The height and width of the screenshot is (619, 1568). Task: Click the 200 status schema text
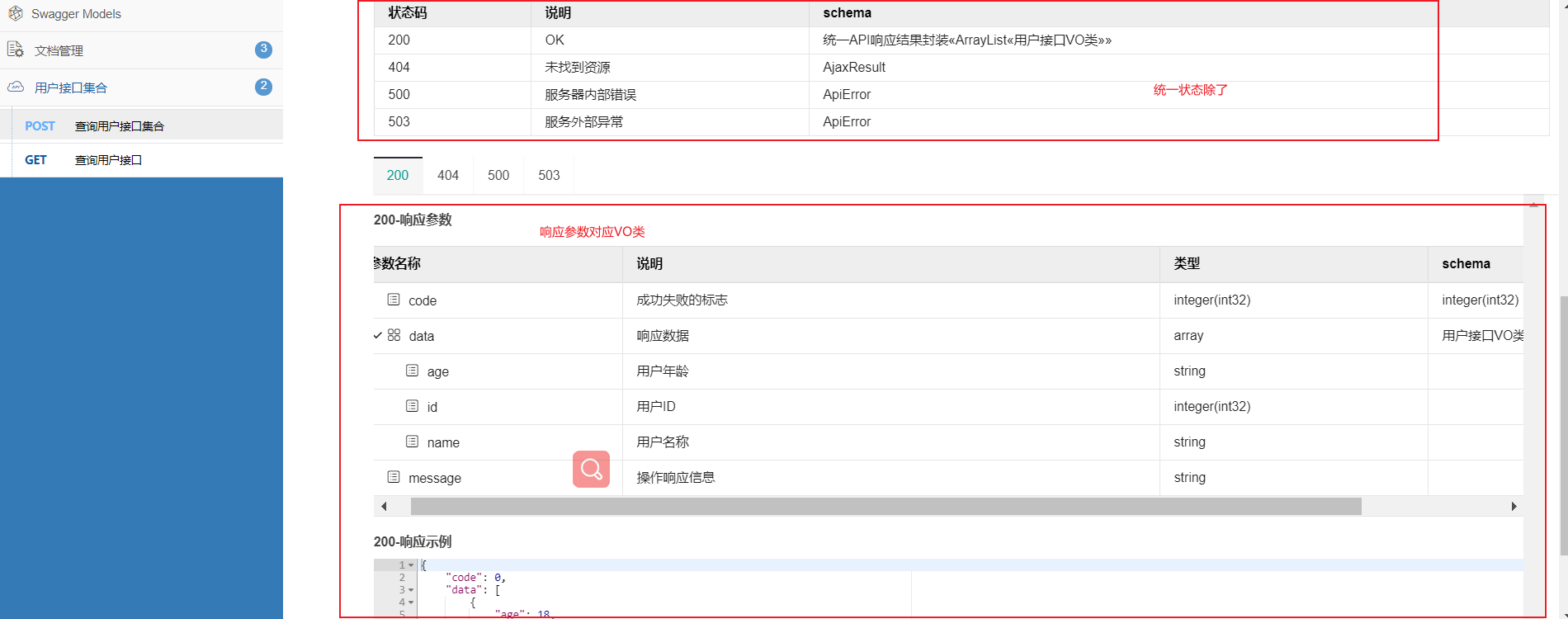coord(967,40)
